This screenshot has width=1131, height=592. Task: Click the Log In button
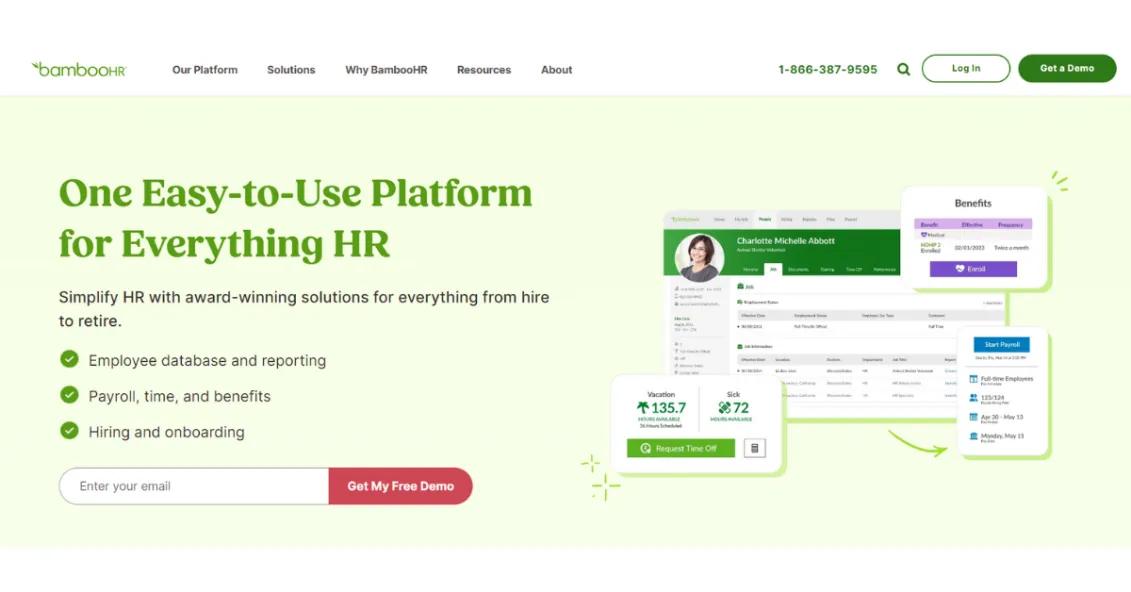966,69
